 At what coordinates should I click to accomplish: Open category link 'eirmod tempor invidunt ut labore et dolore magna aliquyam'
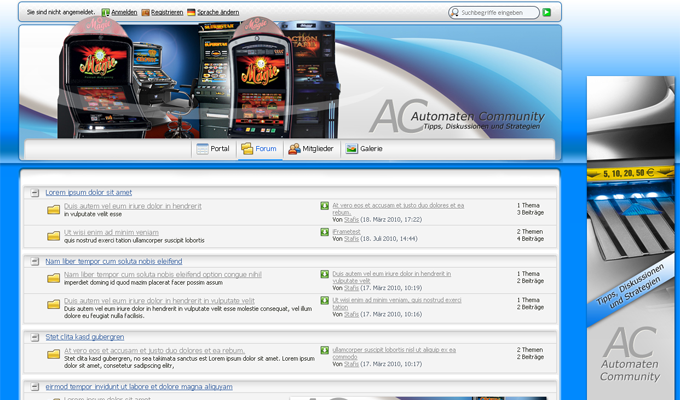[x=139, y=387]
